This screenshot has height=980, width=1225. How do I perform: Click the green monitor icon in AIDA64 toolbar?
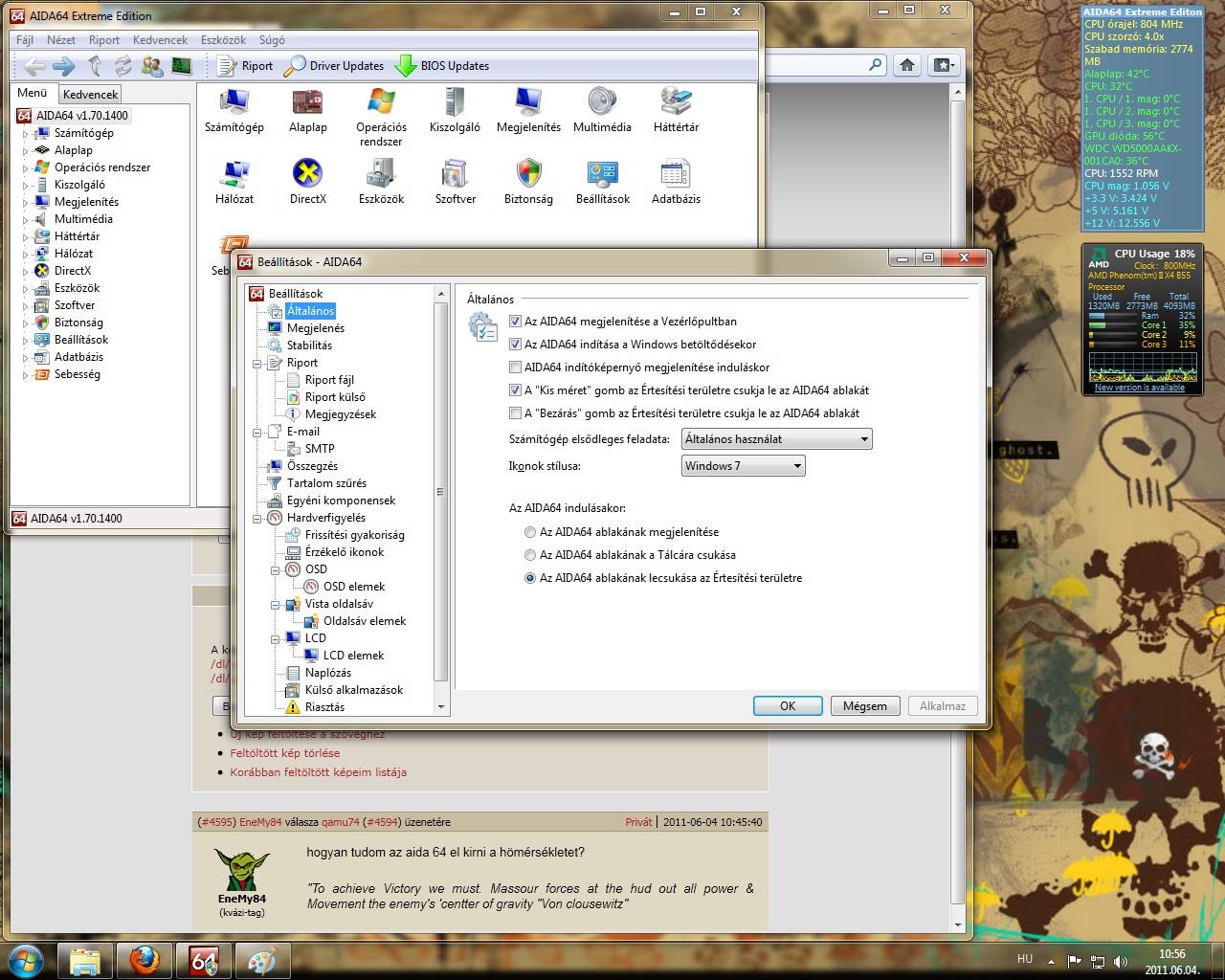(181, 66)
